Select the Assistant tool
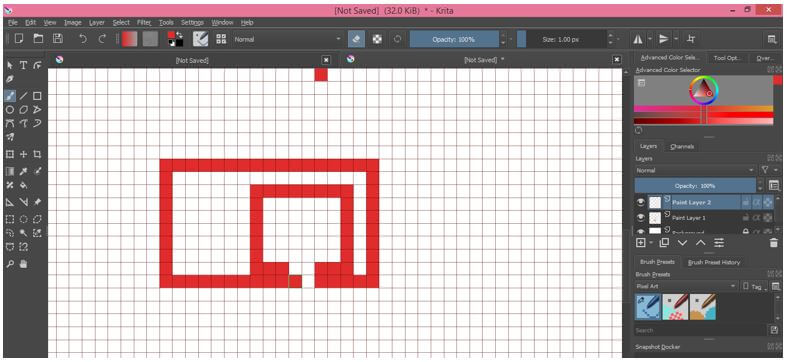The image size is (790, 362). [x=10, y=202]
